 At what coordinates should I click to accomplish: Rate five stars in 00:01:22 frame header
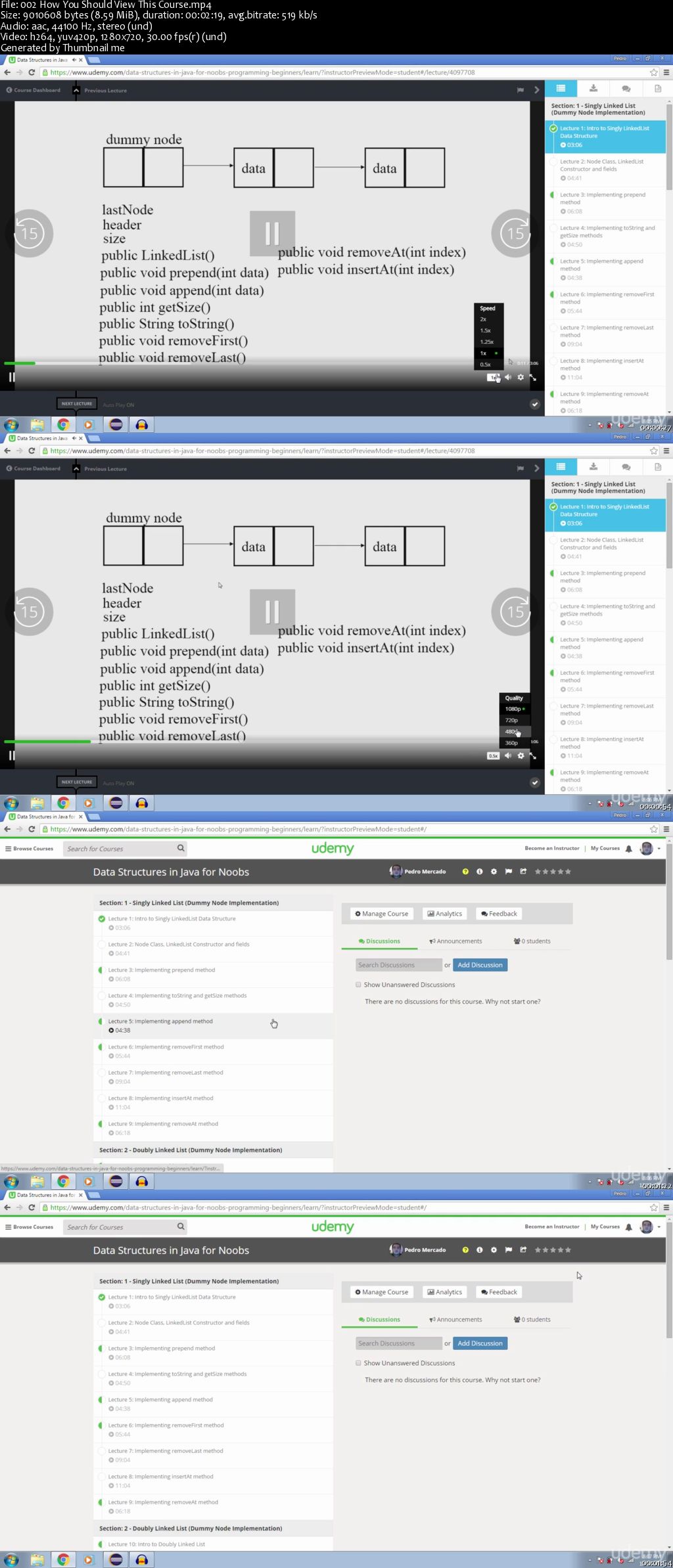click(x=568, y=872)
